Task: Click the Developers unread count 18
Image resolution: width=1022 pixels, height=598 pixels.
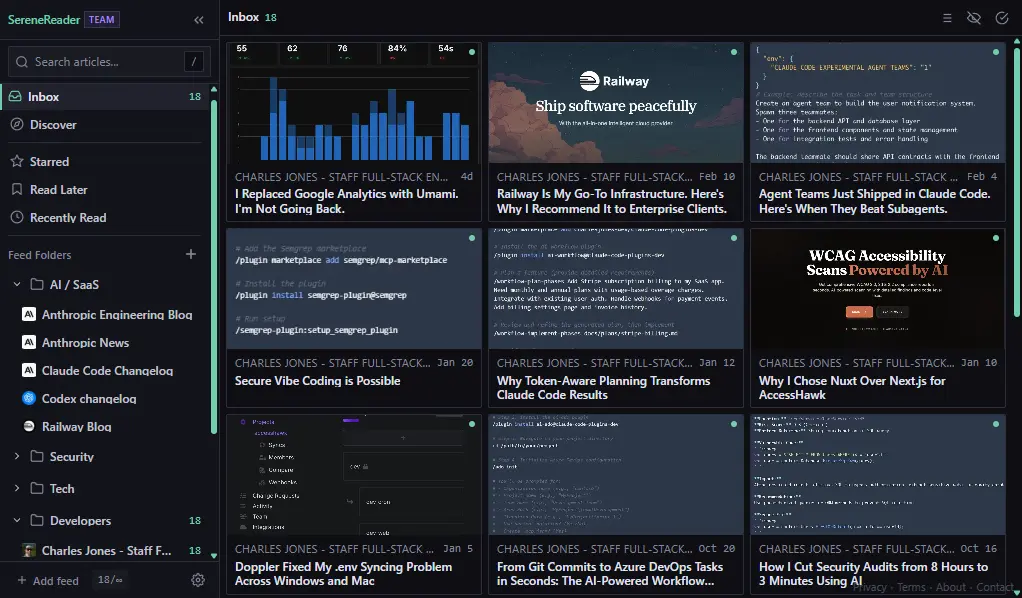Action: pyautogui.click(x=195, y=520)
